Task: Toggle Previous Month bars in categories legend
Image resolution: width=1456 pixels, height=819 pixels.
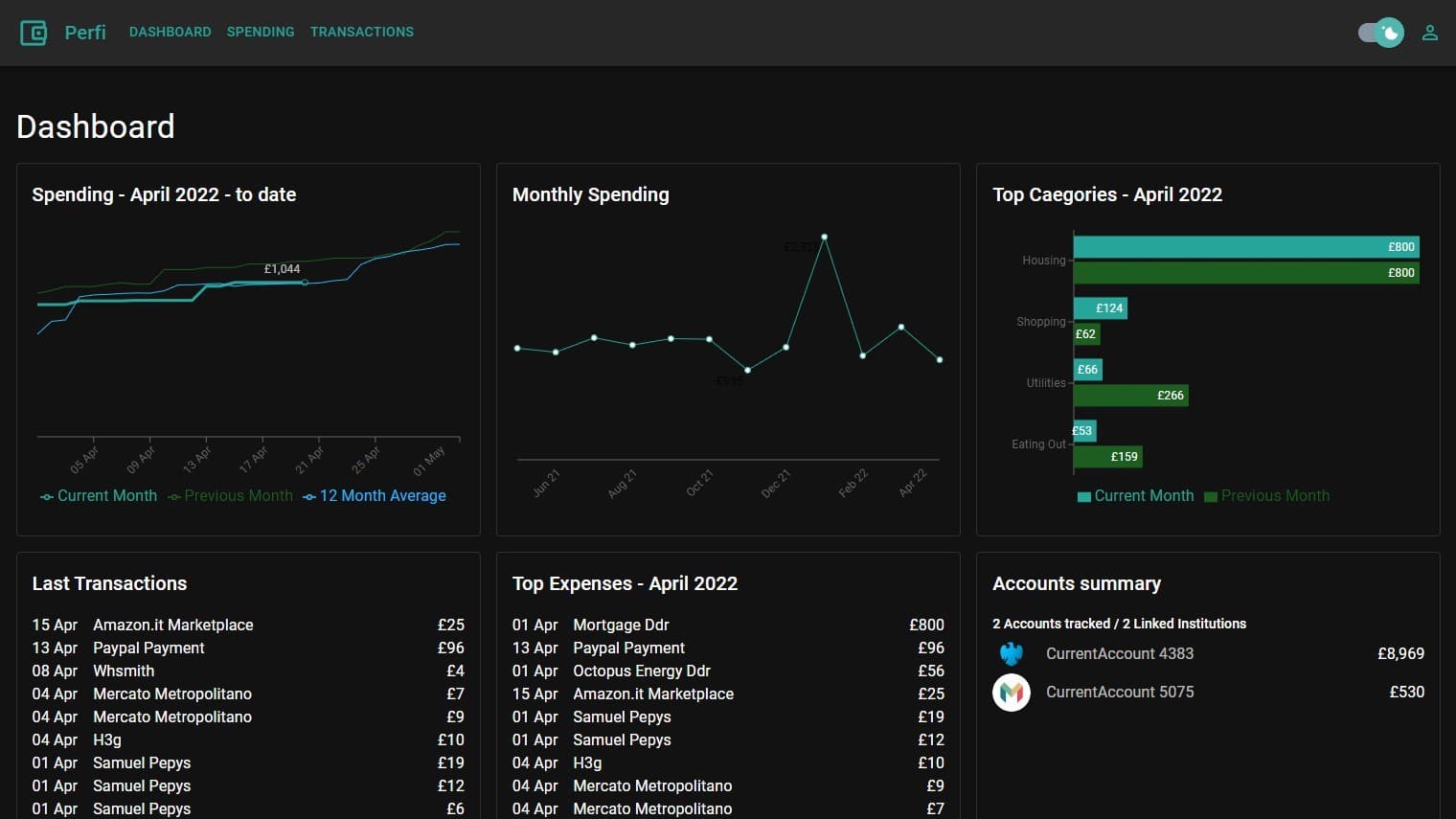Action: click(x=1266, y=496)
